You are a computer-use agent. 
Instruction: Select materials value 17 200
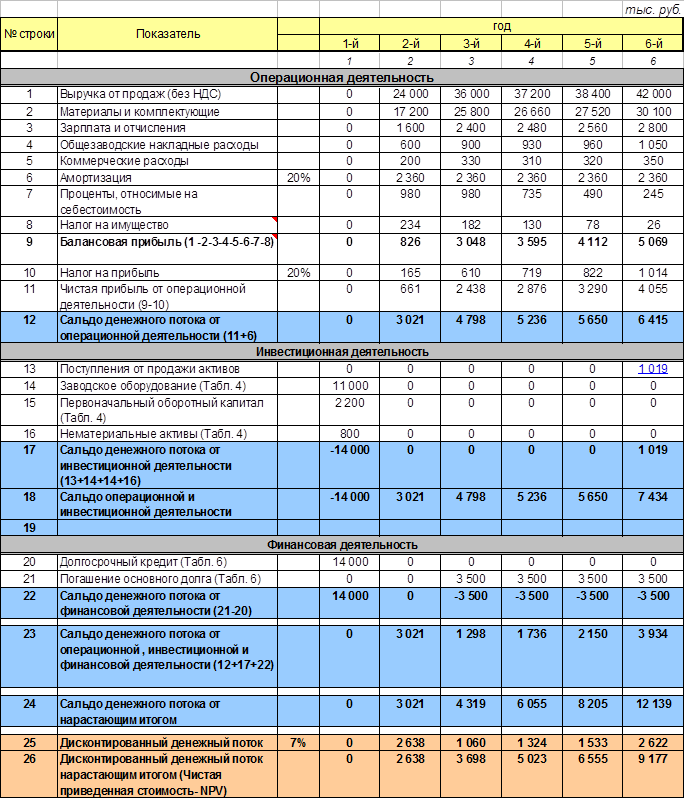410,112
